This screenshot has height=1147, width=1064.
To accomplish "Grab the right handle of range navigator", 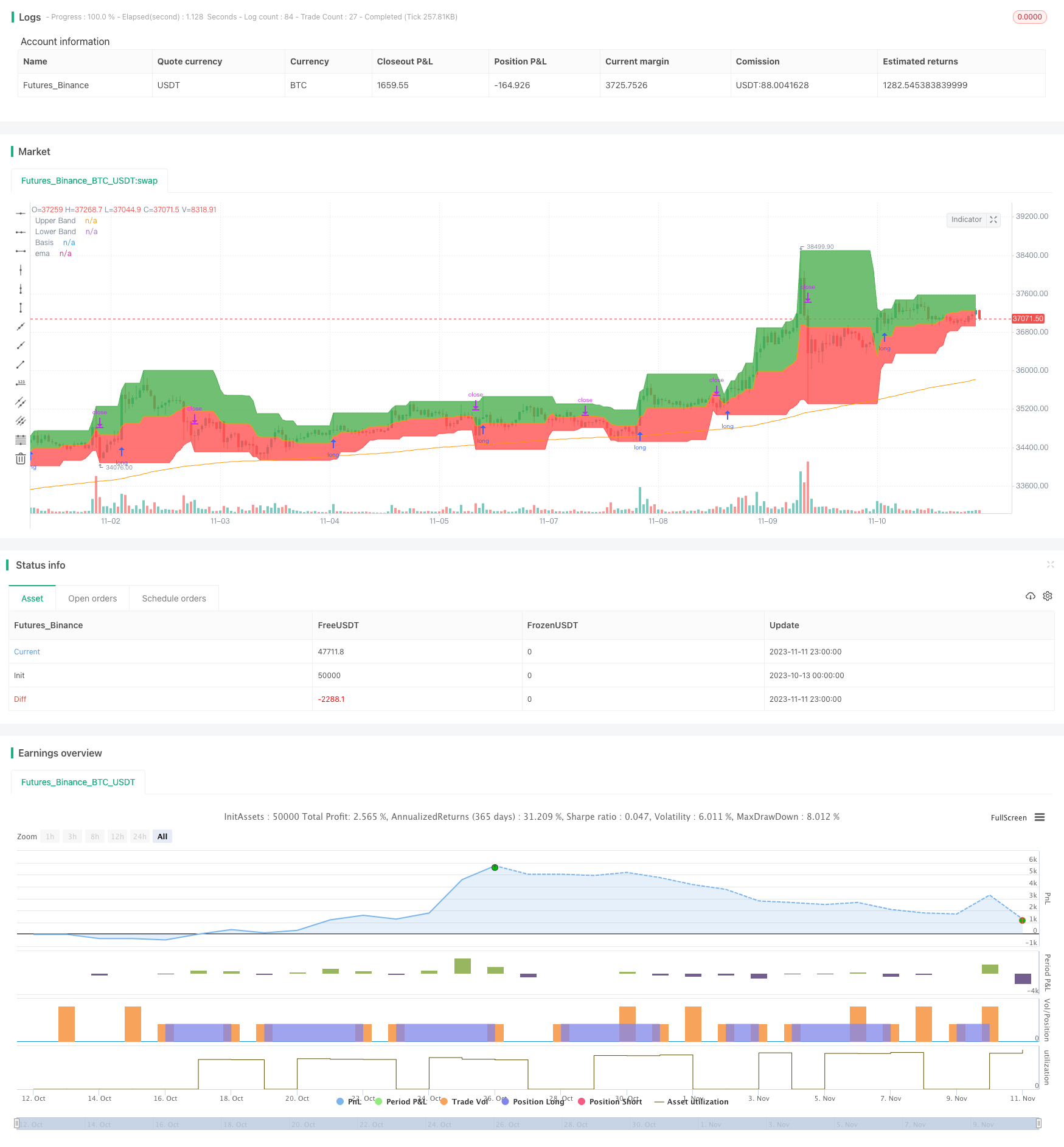I will [x=1039, y=1123].
